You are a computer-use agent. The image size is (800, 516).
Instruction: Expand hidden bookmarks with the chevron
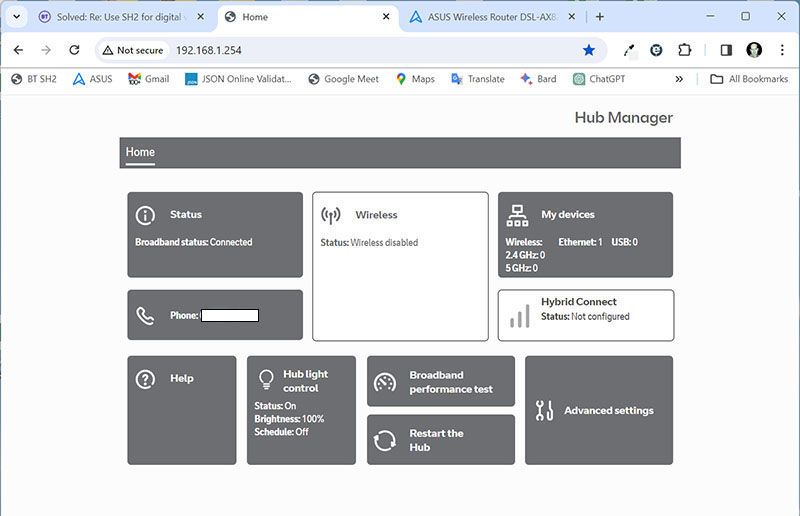(680, 79)
